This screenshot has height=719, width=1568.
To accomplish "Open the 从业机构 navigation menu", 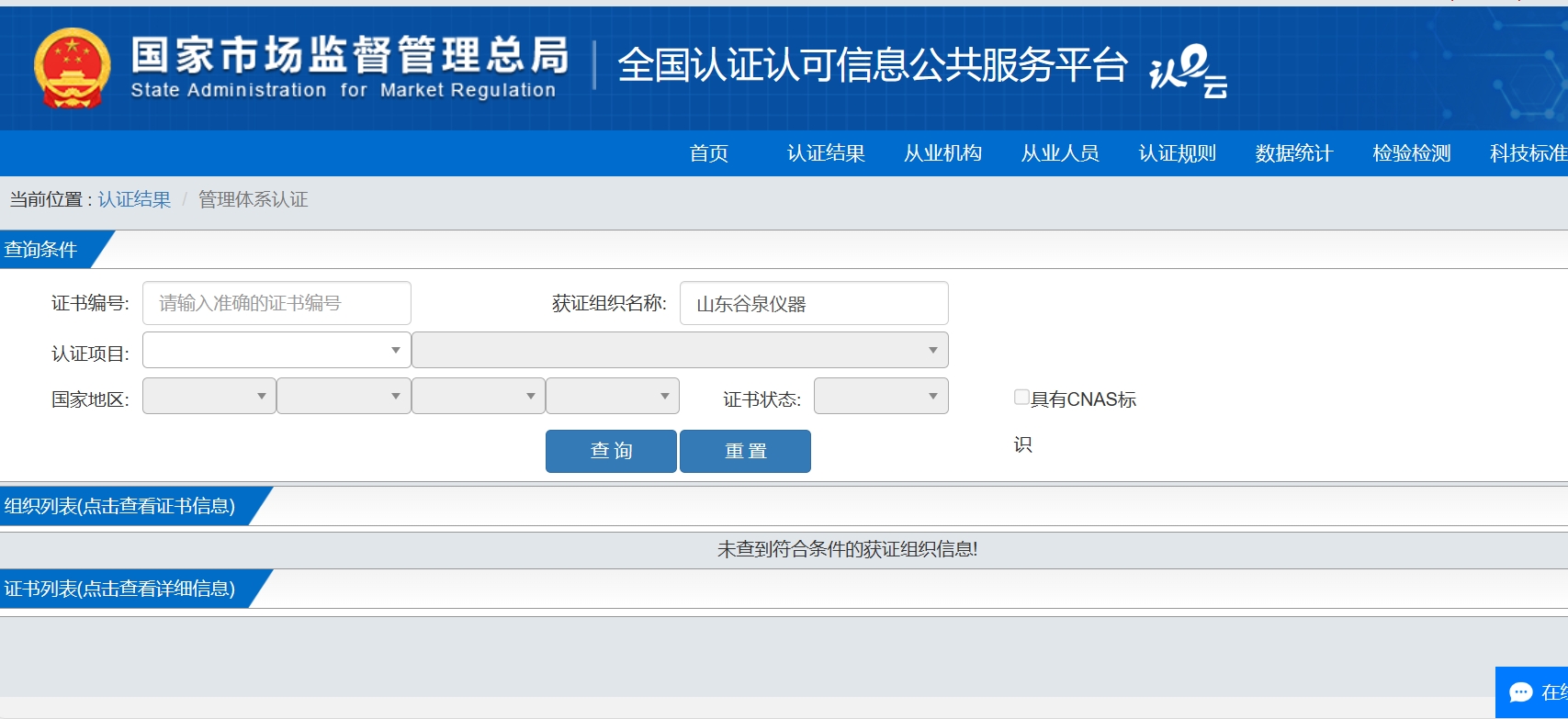I will click(943, 153).
